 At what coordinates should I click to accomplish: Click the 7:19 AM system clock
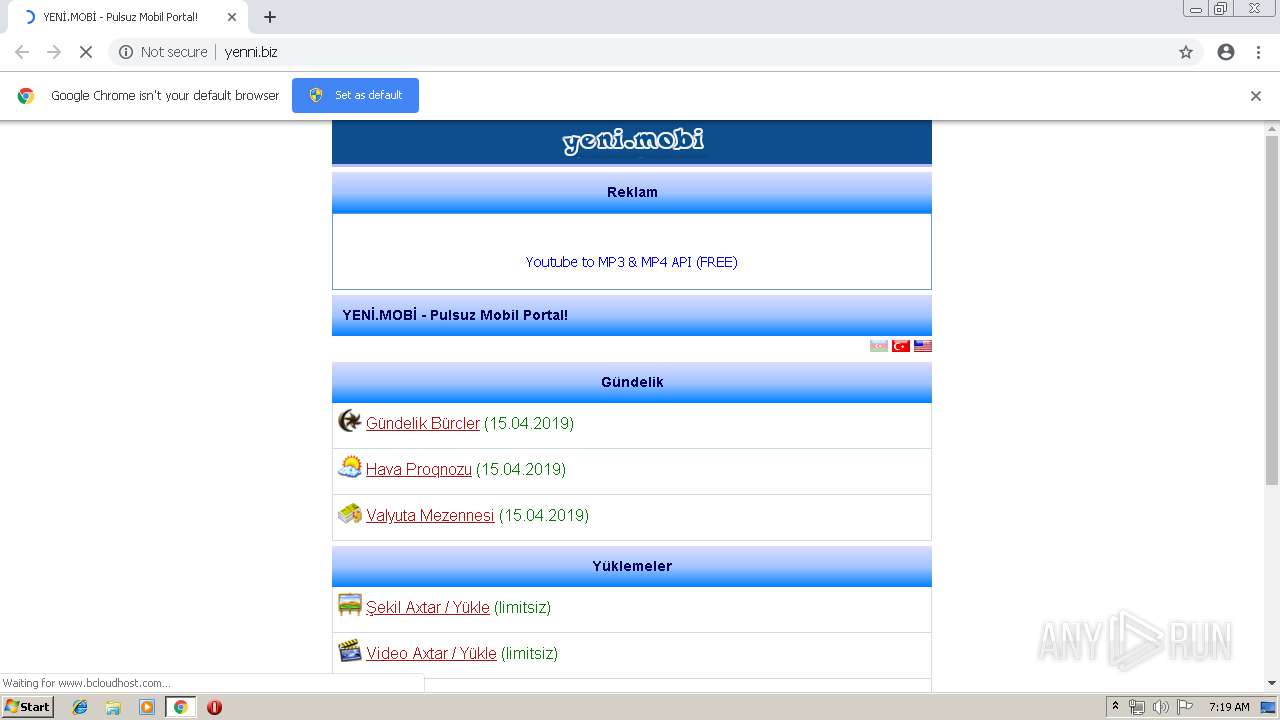tap(1229, 707)
